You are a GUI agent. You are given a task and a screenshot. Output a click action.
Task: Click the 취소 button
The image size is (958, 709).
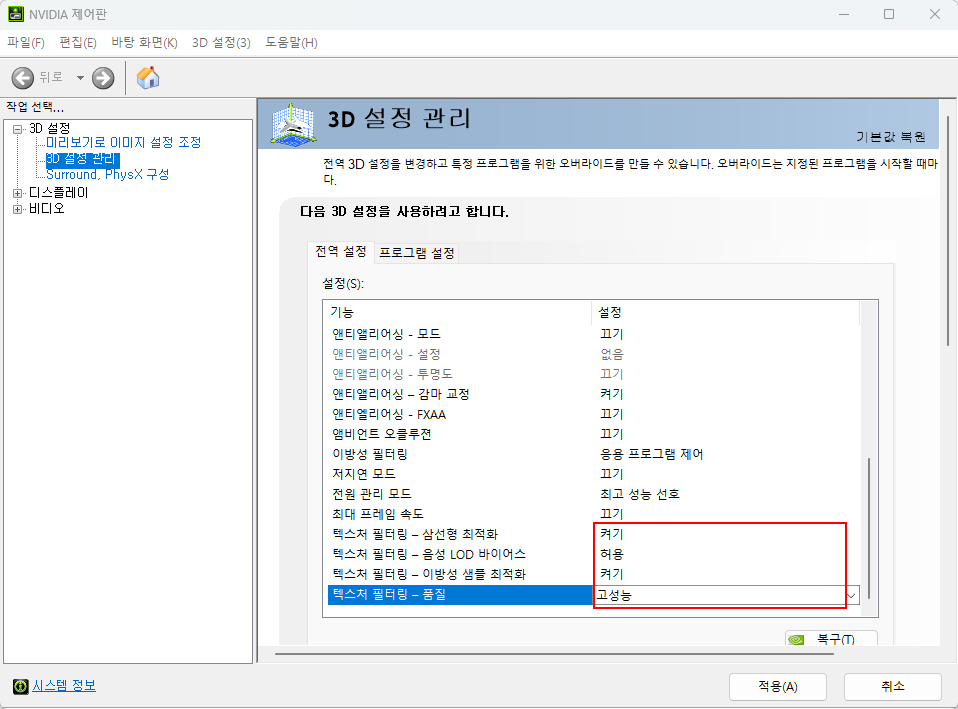point(893,687)
